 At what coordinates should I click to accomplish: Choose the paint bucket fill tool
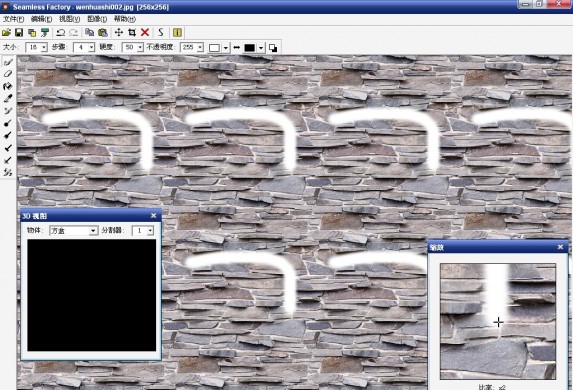(x=8, y=86)
